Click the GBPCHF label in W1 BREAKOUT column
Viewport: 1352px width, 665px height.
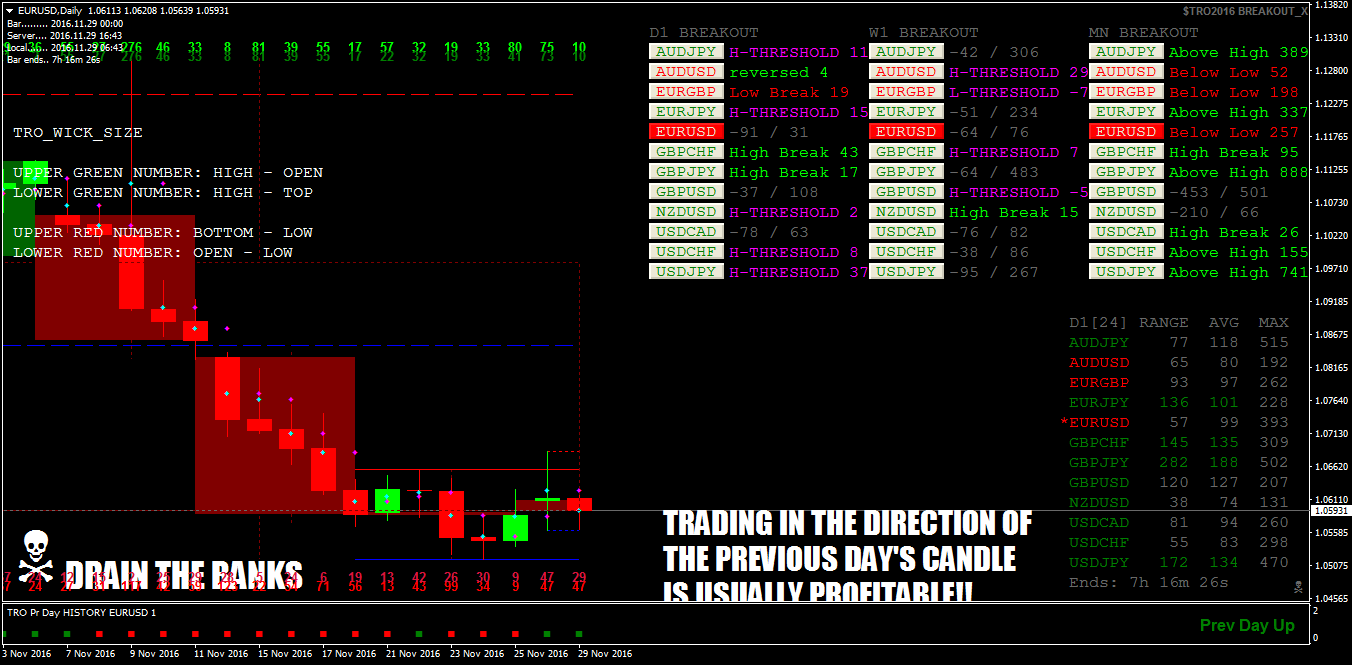(x=906, y=151)
